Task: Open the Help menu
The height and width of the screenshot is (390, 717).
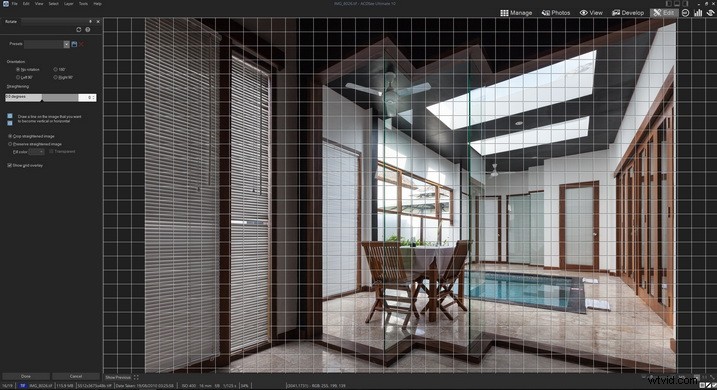Action: 97,4
